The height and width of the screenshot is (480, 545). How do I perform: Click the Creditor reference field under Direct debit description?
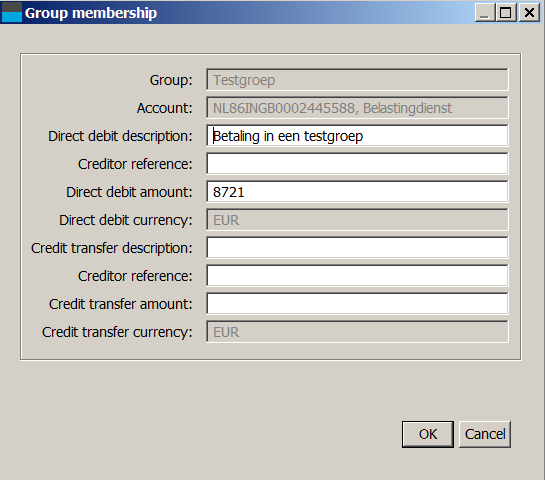point(357,164)
